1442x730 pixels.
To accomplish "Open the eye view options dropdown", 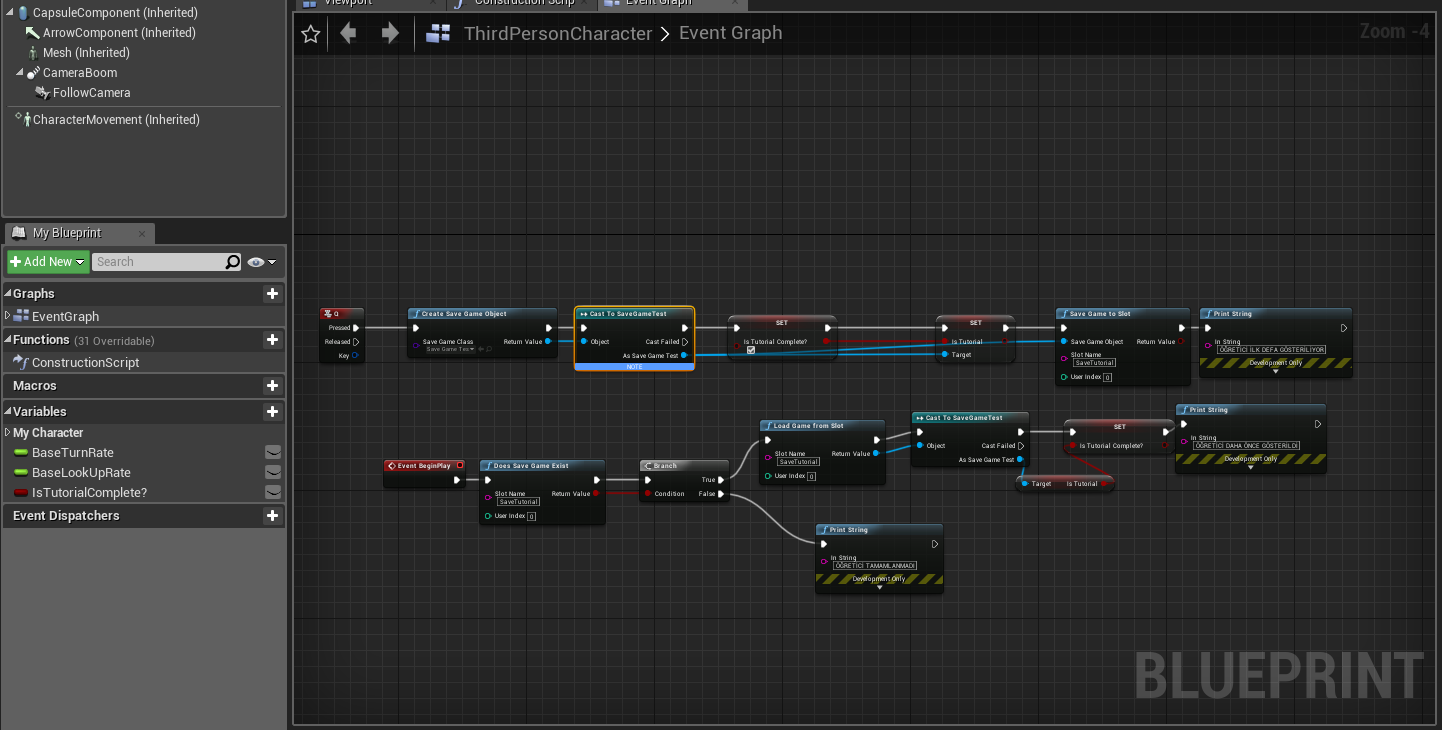I will pos(262,262).
